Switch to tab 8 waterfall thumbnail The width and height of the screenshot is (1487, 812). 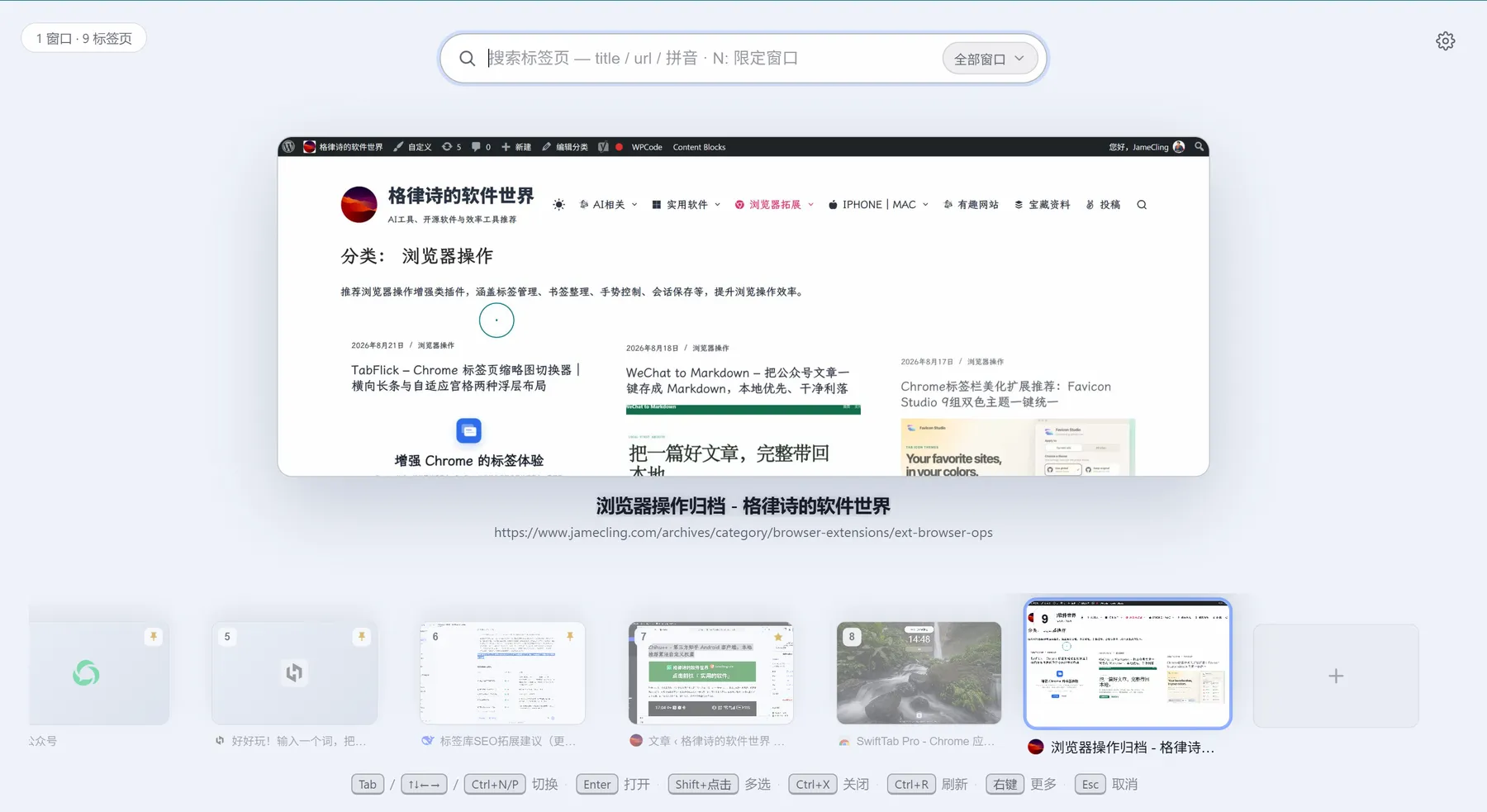click(x=919, y=673)
